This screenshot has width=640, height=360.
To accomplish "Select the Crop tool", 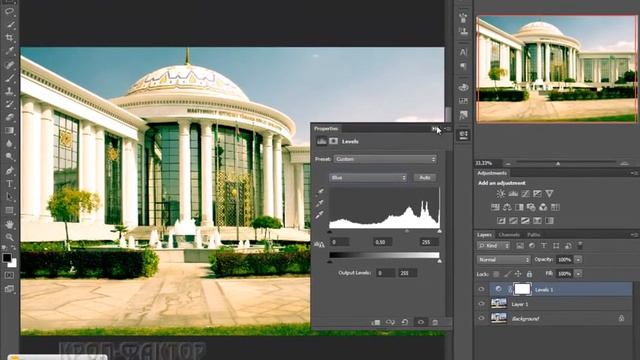I will [9, 38].
